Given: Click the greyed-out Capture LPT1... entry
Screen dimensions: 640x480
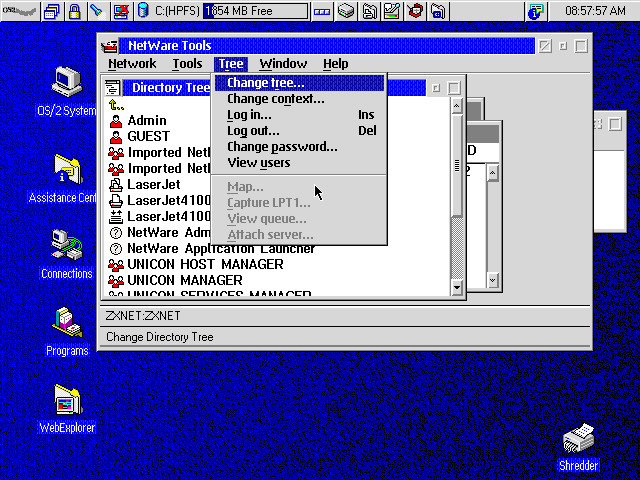Looking at the screenshot, I should (x=299, y=203).
